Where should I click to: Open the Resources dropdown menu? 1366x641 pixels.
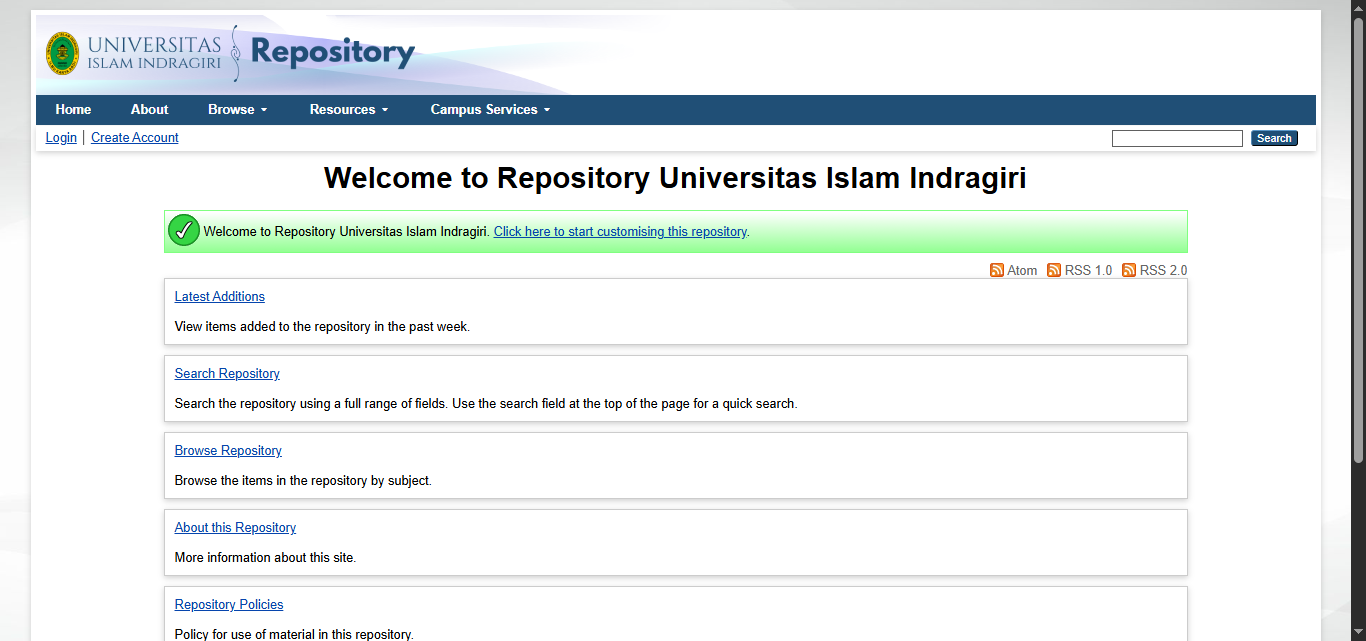347,109
